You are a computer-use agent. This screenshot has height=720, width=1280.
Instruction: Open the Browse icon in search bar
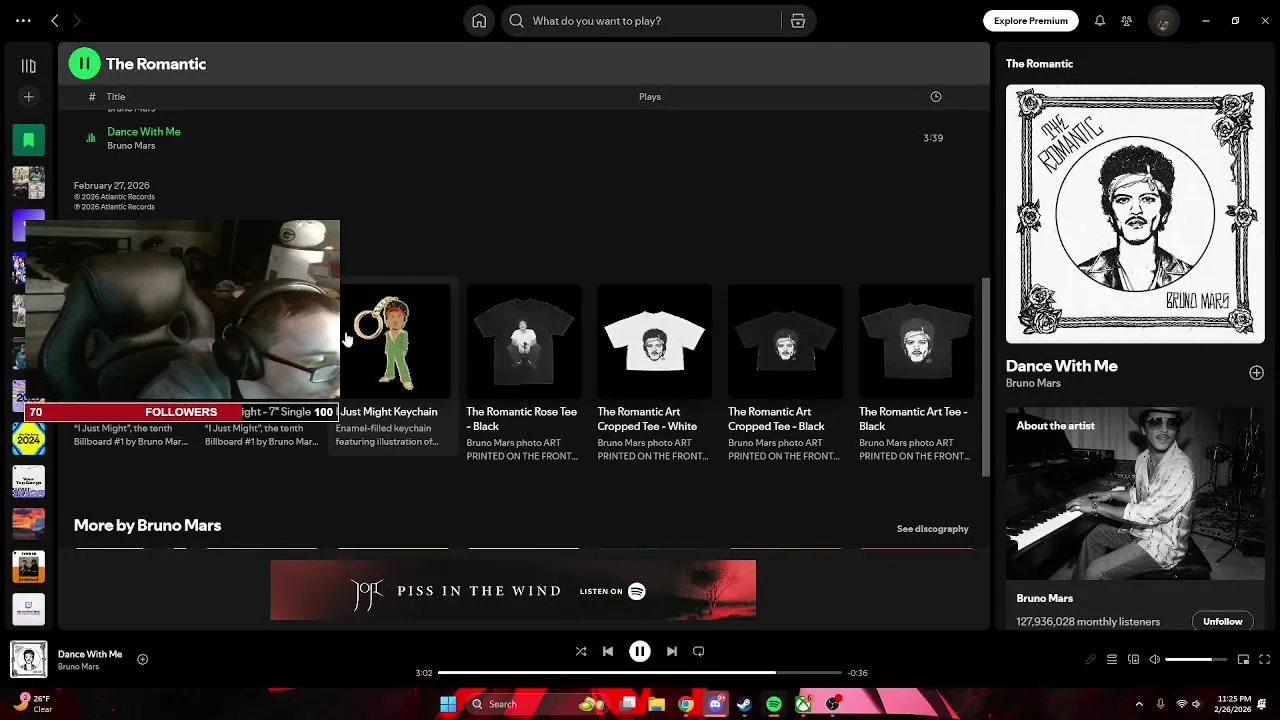(x=798, y=21)
